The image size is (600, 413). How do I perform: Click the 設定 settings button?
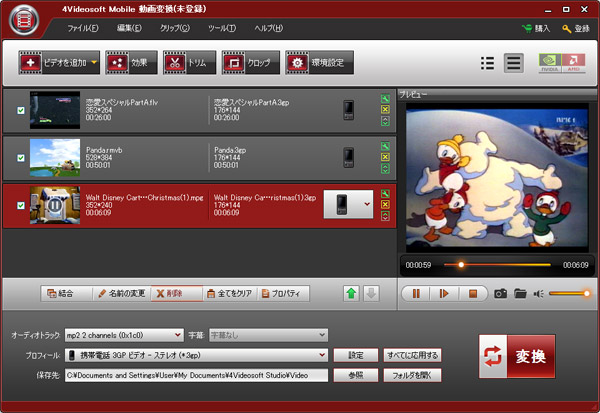pos(356,355)
